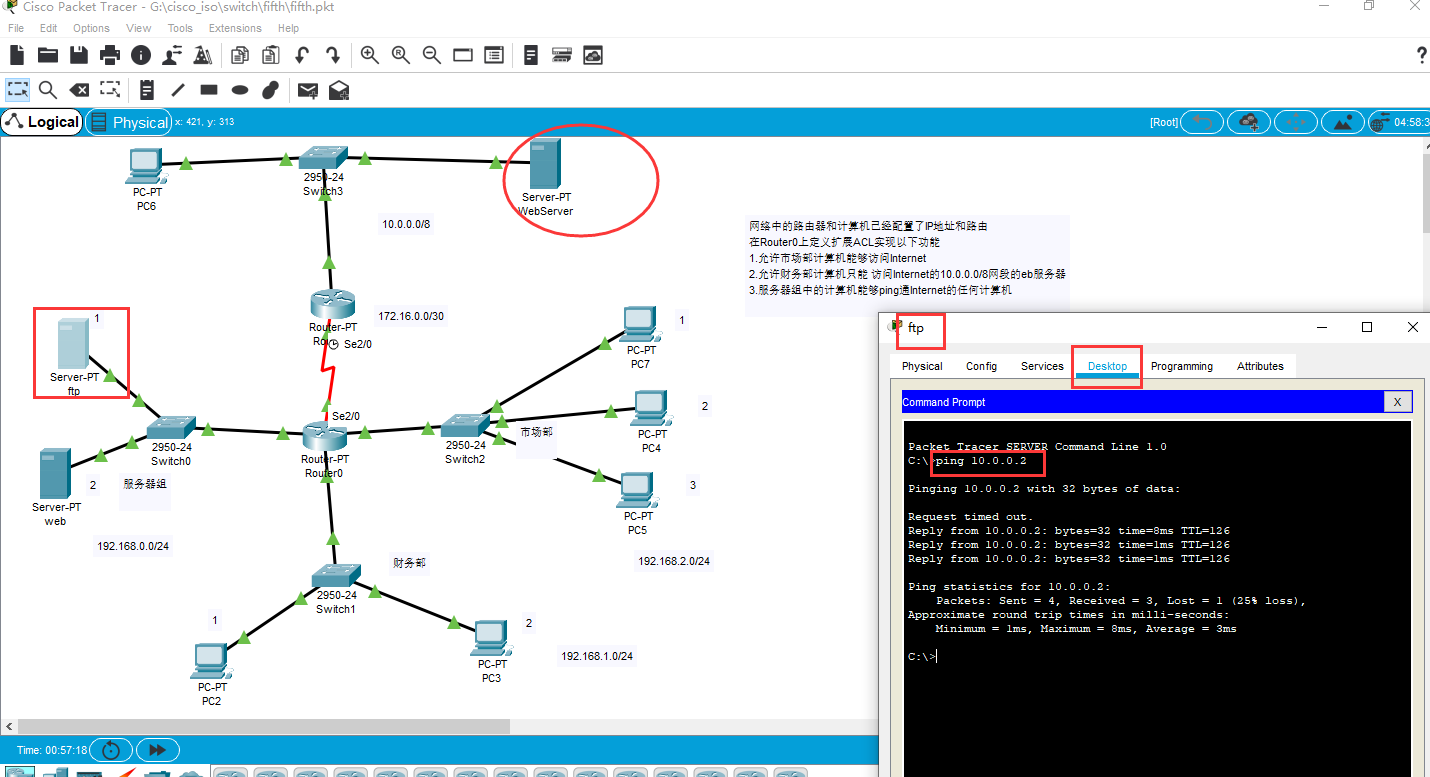Screen dimensions: 1430x777
Task: Open the View menu
Action: tap(139, 28)
